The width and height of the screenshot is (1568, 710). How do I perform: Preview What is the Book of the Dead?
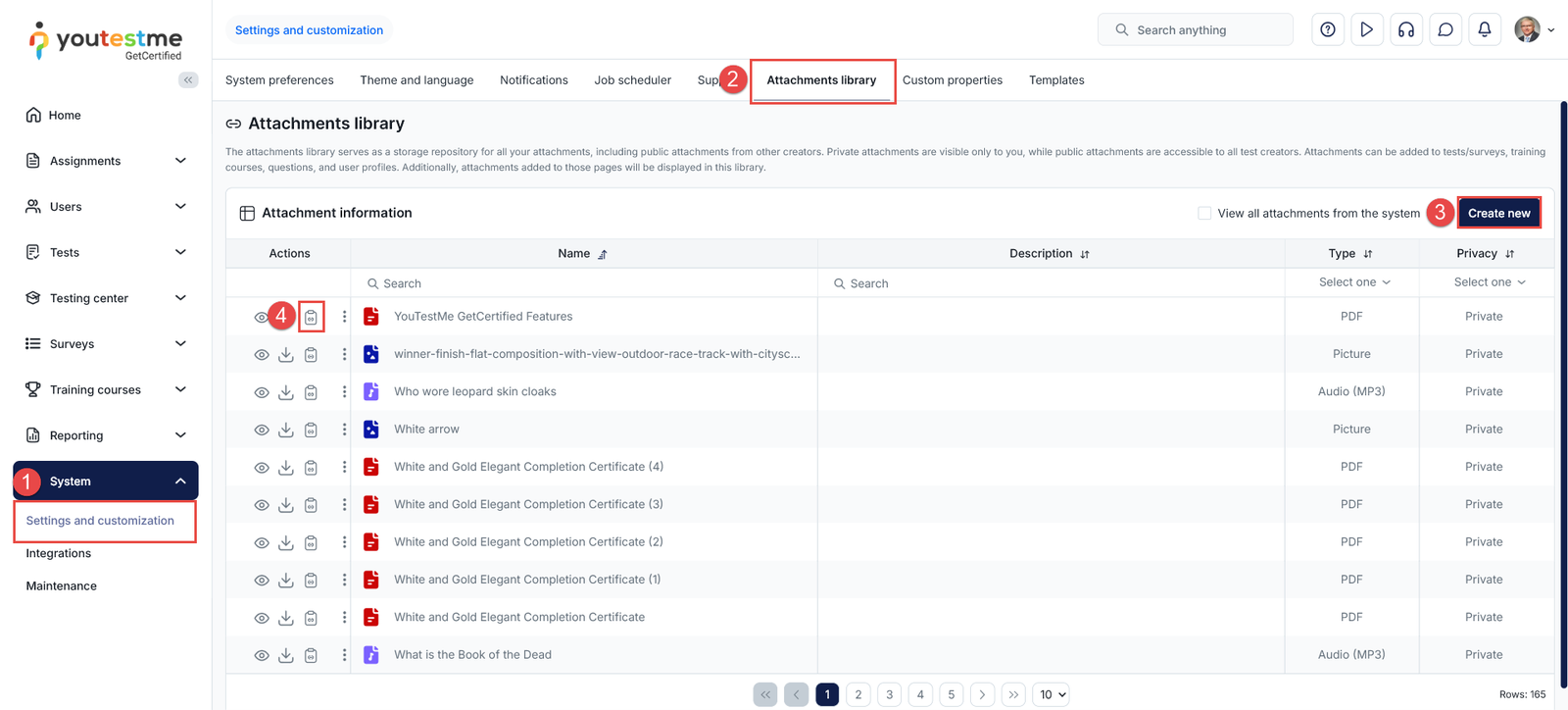click(261, 655)
